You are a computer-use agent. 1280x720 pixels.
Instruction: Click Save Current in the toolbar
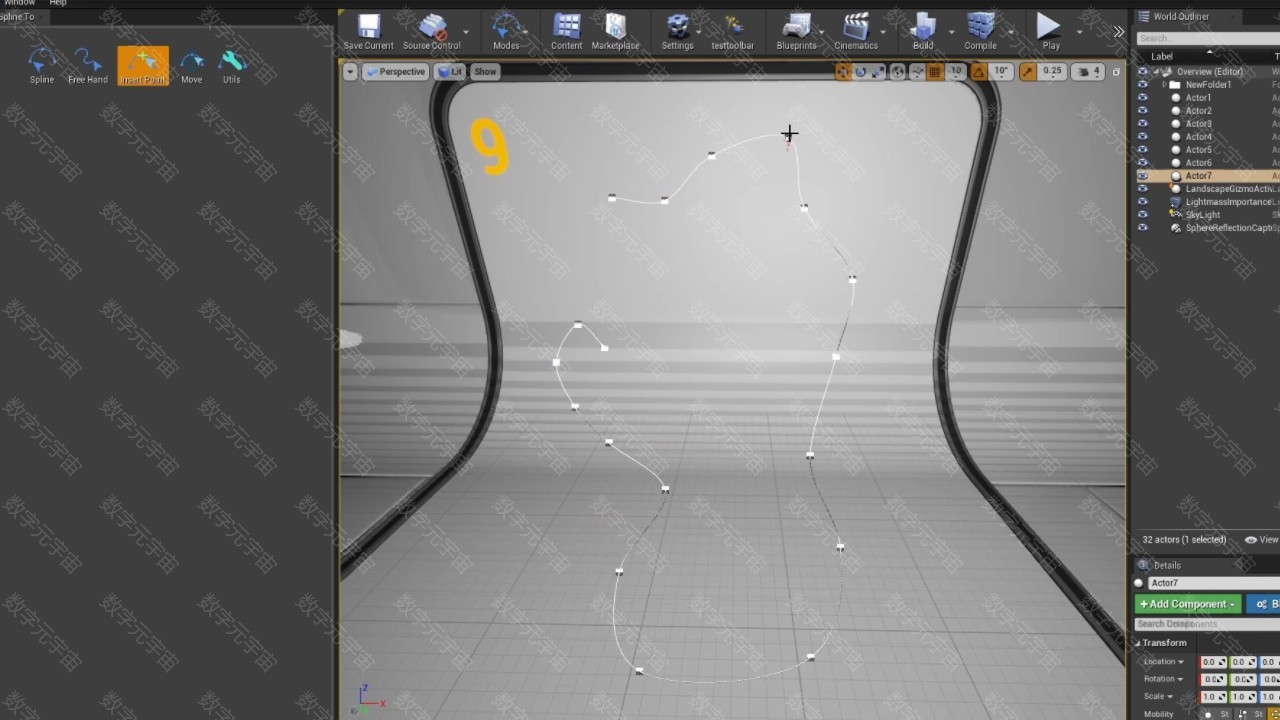pyautogui.click(x=369, y=32)
